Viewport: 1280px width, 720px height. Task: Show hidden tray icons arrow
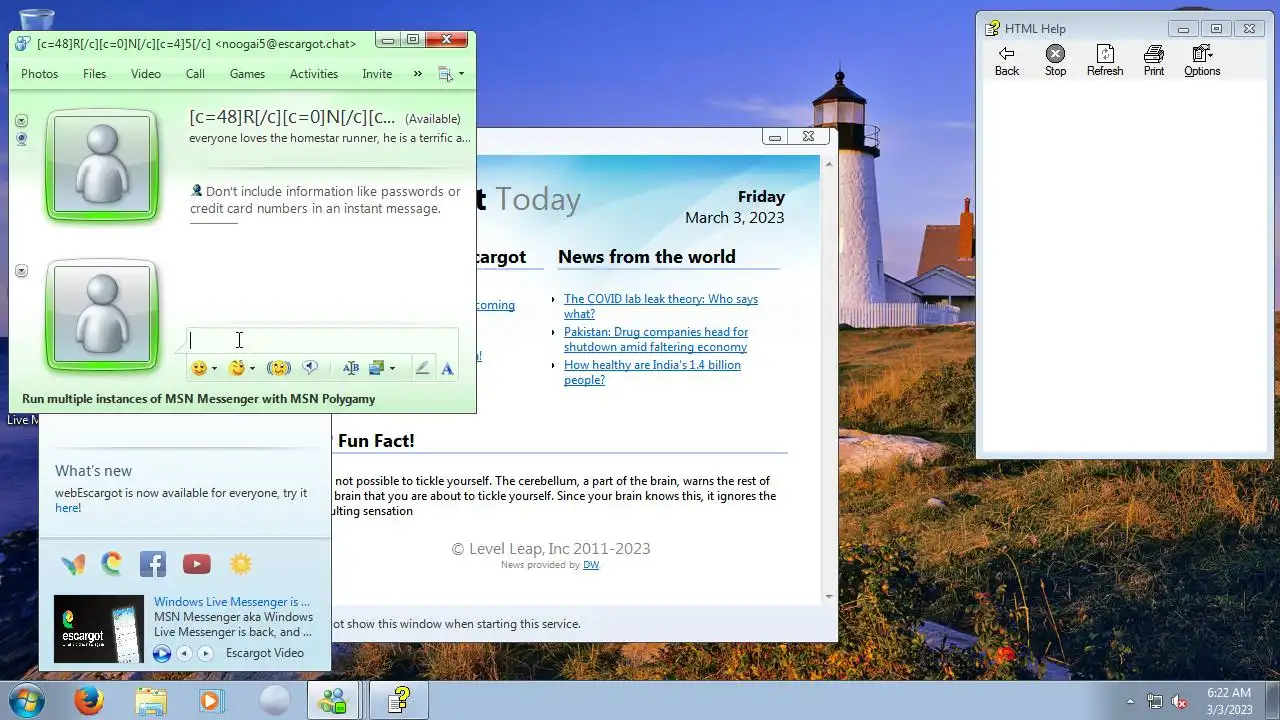(1131, 701)
